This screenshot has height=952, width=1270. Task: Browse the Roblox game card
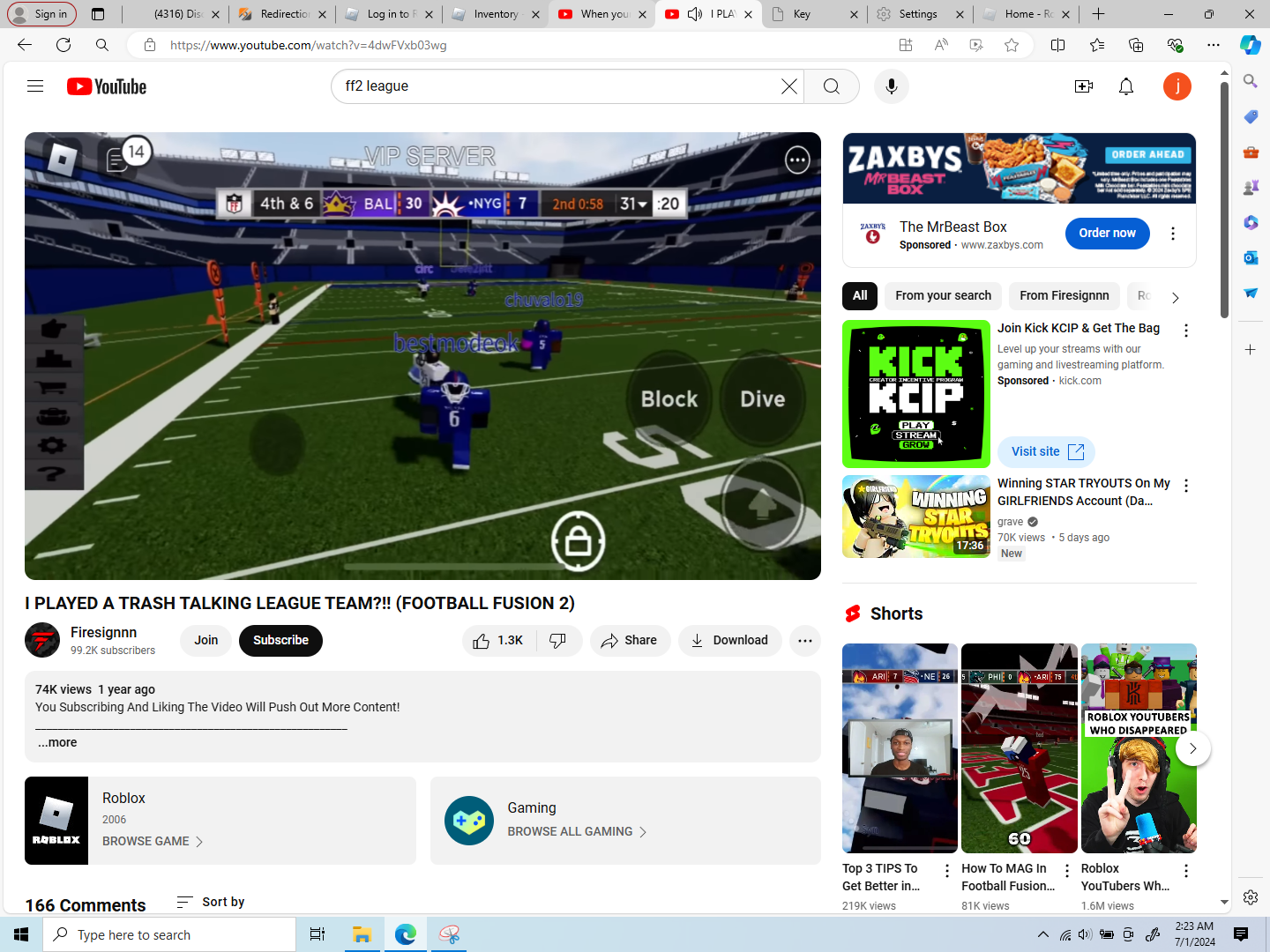pyautogui.click(x=220, y=821)
